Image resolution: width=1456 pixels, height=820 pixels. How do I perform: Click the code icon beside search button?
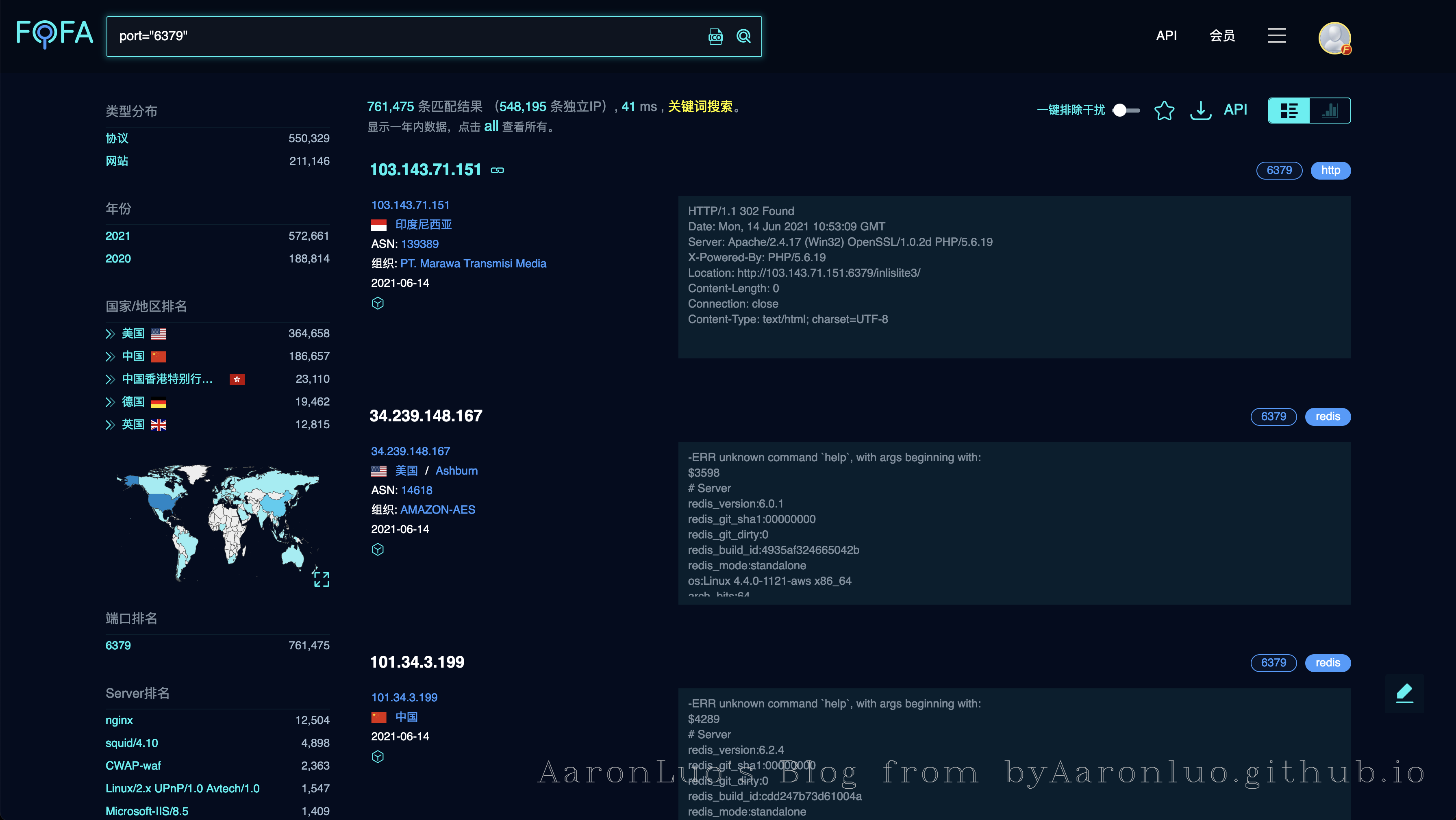[715, 36]
